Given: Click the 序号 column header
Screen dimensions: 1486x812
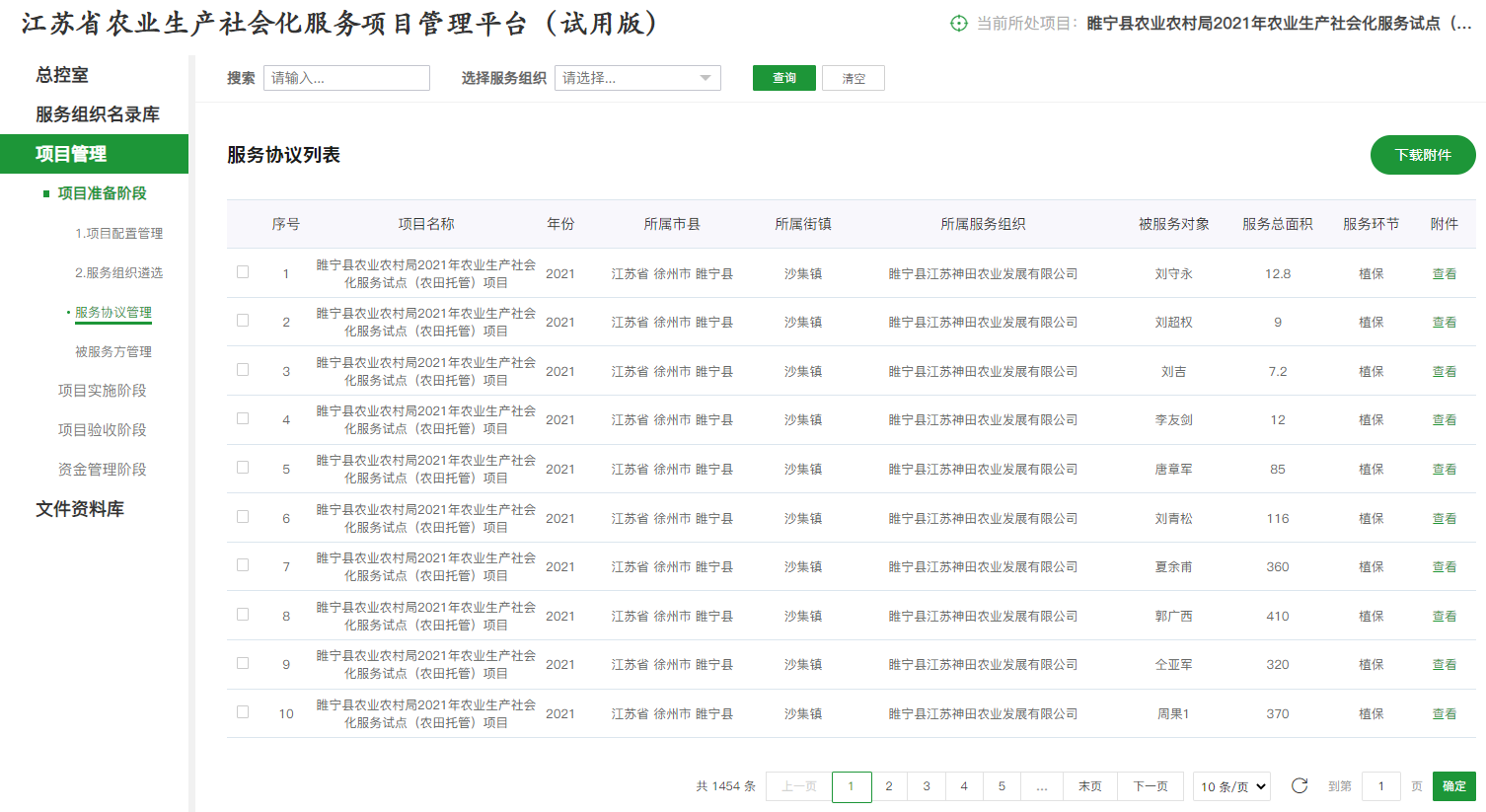Looking at the screenshot, I should 286,224.
